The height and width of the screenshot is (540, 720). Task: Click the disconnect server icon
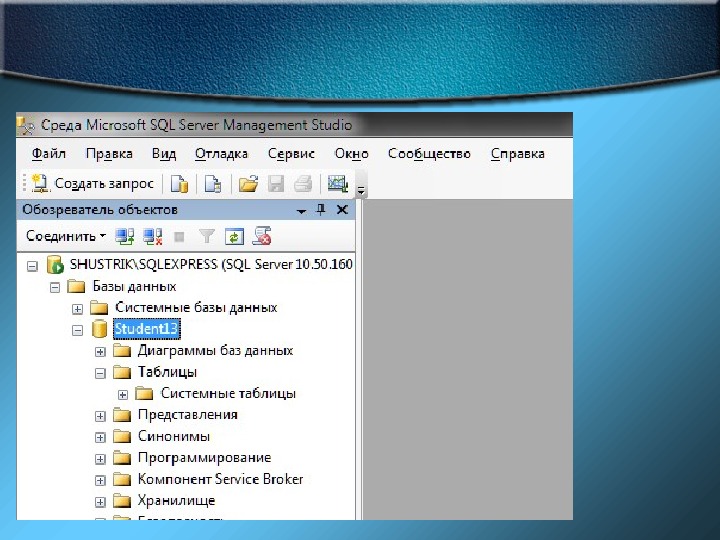point(152,236)
